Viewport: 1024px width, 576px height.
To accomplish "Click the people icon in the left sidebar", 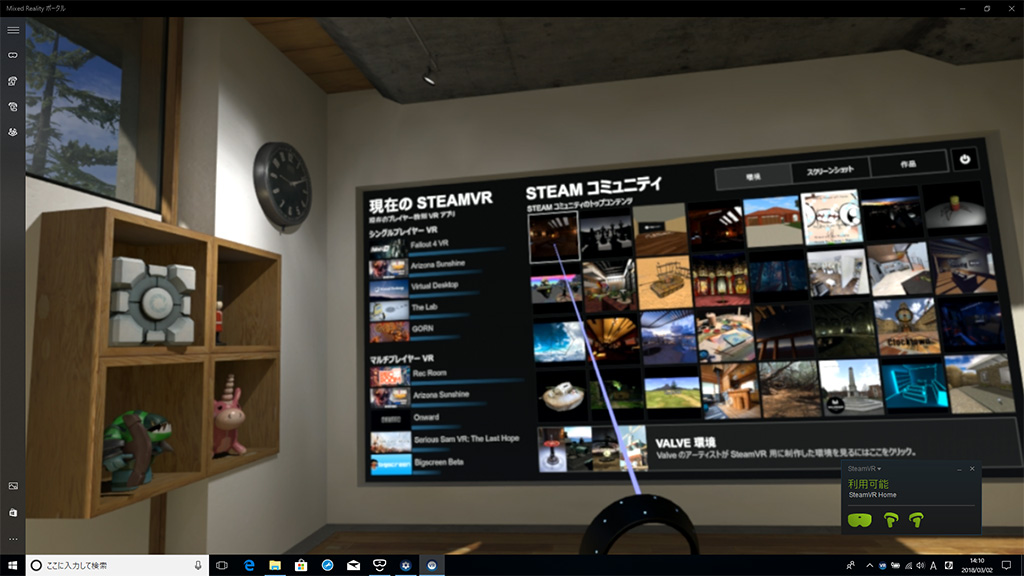I will click(x=13, y=132).
